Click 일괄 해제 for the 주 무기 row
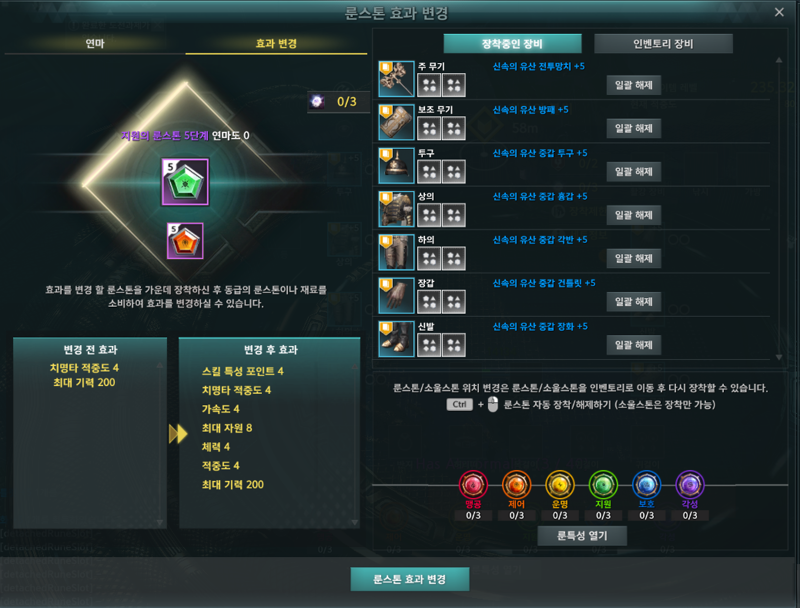The height and width of the screenshot is (608, 800). (634, 85)
